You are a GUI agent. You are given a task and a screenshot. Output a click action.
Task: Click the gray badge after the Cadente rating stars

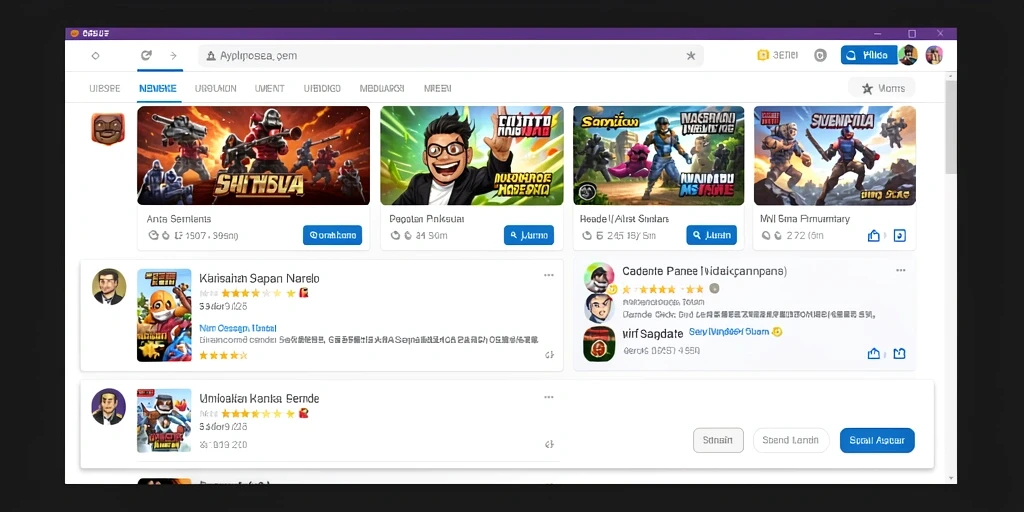pos(714,288)
